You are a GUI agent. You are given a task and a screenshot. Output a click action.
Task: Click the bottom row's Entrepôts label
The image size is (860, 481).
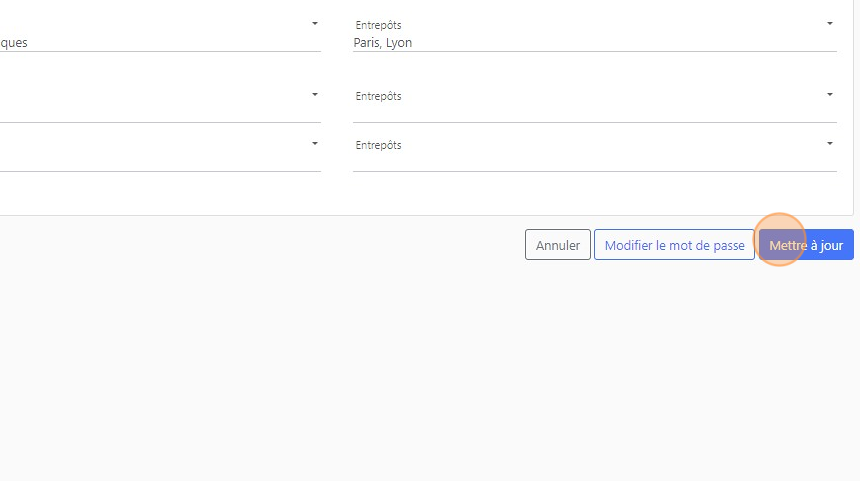(x=378, y=145)
